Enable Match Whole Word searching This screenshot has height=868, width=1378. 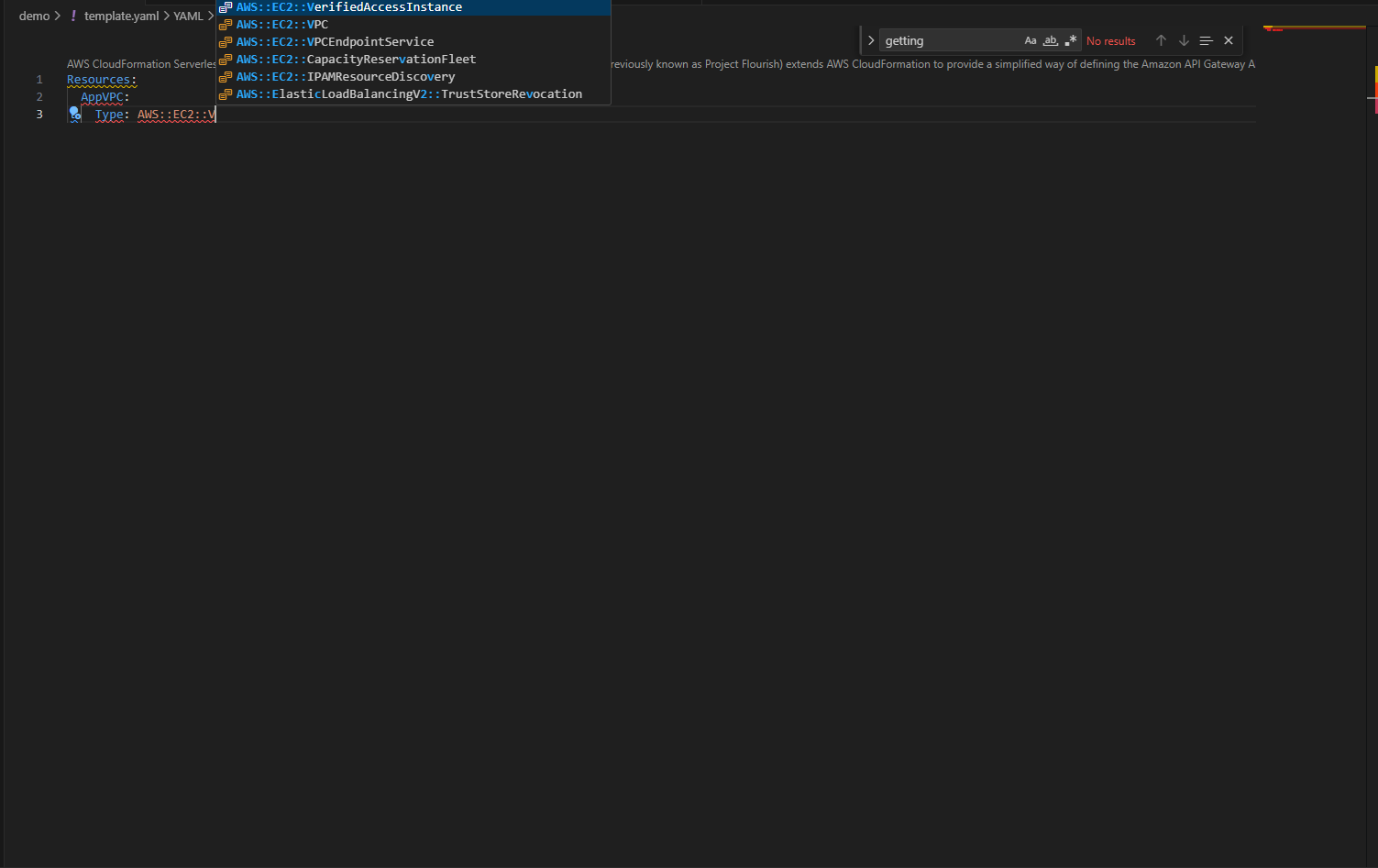point(1050,40)
